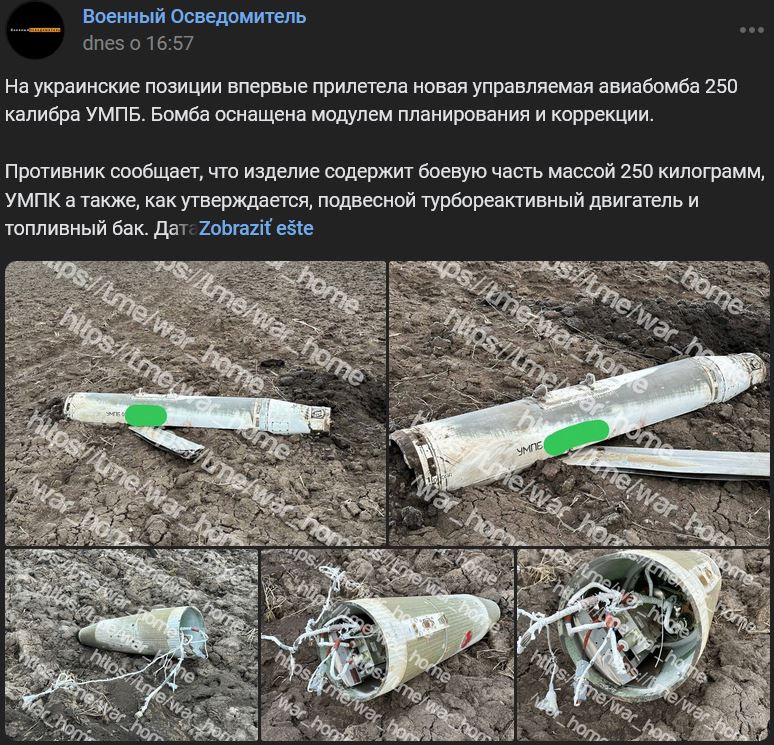
Task: Click the detached fin in the first photo
Action: (168, 441)
